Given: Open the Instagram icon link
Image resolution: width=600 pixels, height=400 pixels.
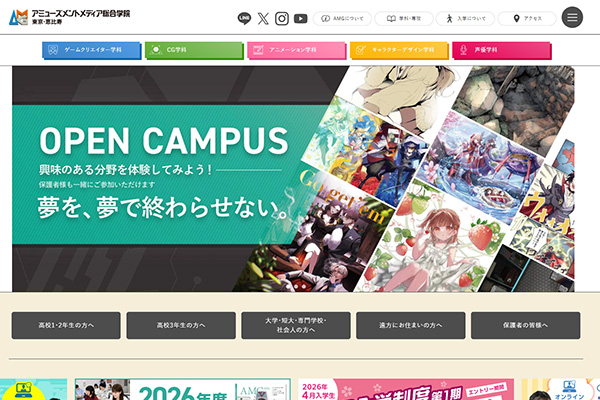Looking at the screenshot, I should [x=282, y=18].
